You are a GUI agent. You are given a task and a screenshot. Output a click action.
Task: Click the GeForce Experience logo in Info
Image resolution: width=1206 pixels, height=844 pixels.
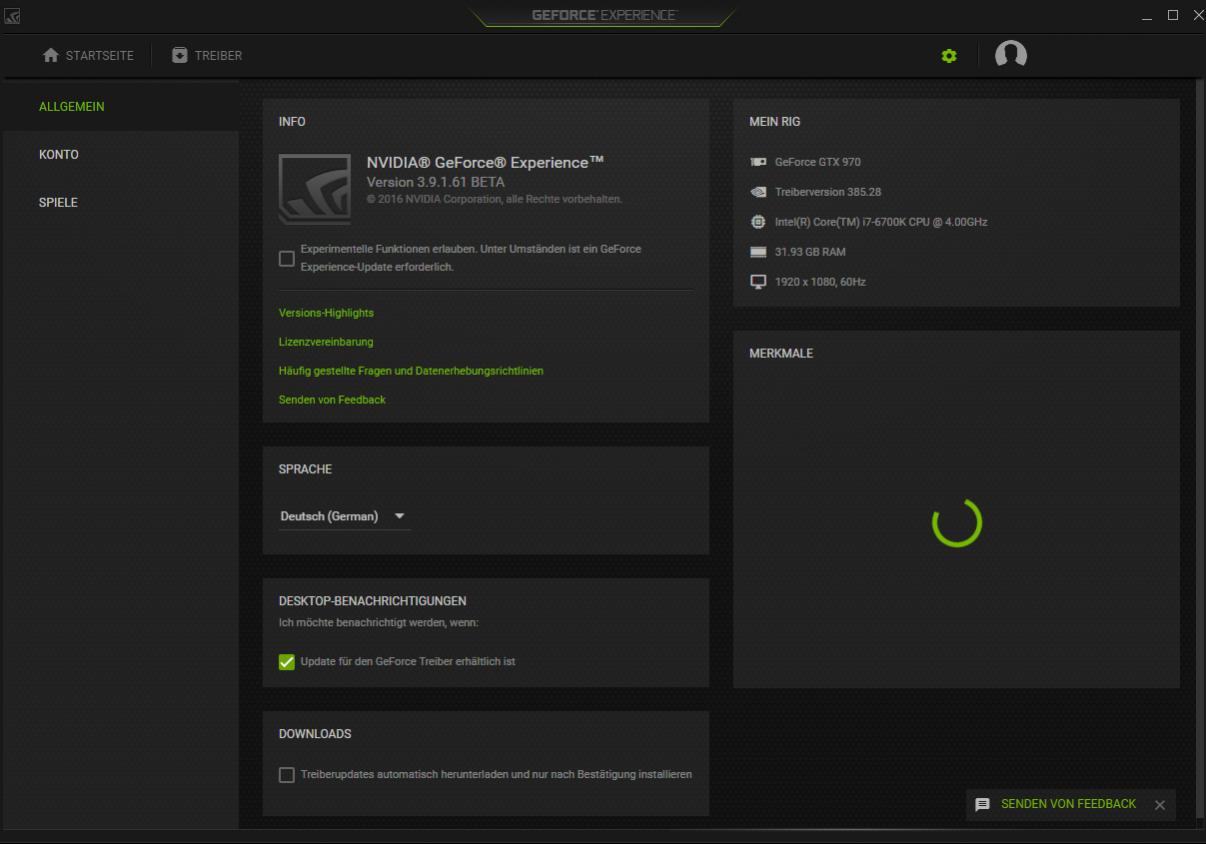click(x=315, y=189)
